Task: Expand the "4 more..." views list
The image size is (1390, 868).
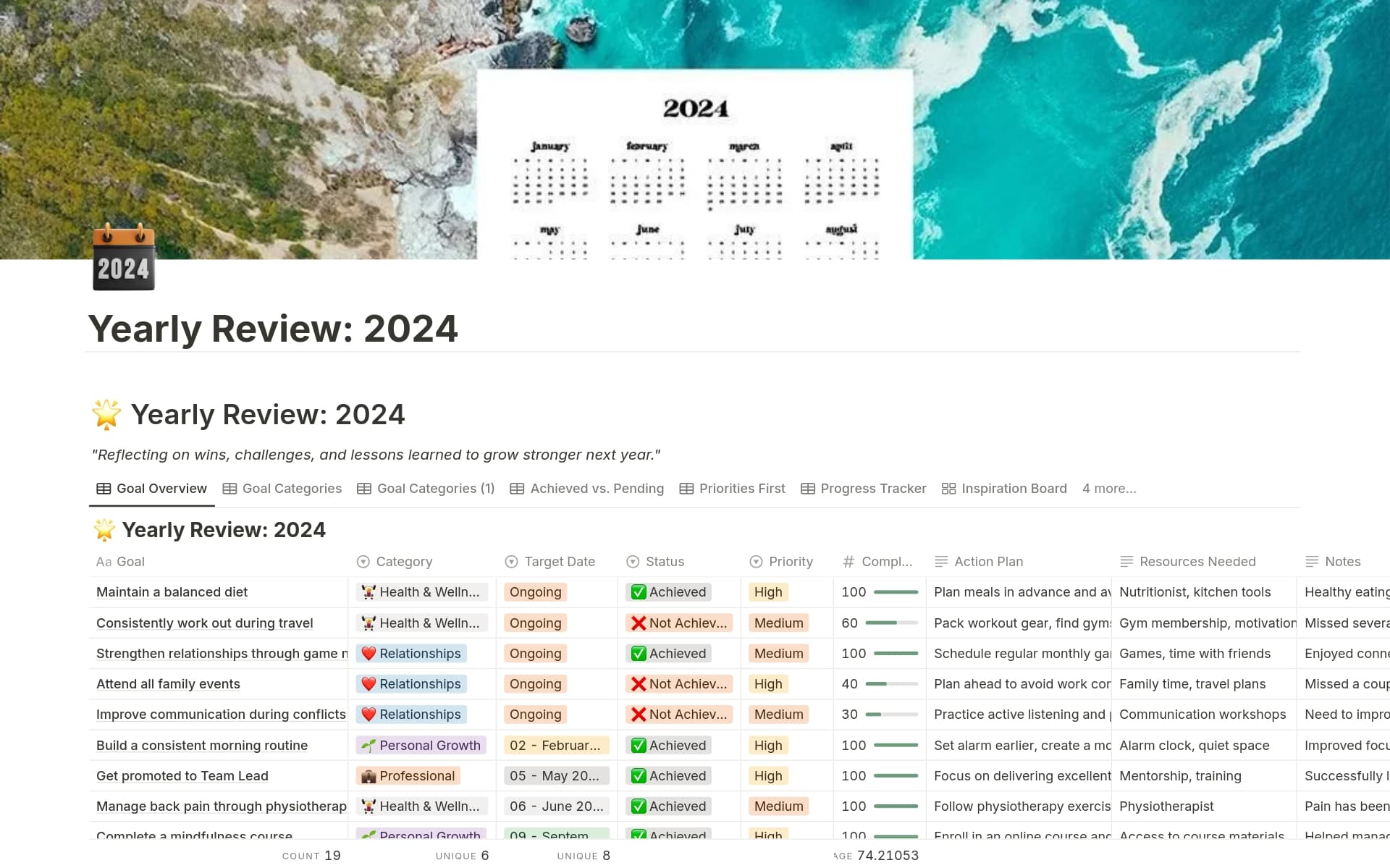Action: [x=1109, y=488]
